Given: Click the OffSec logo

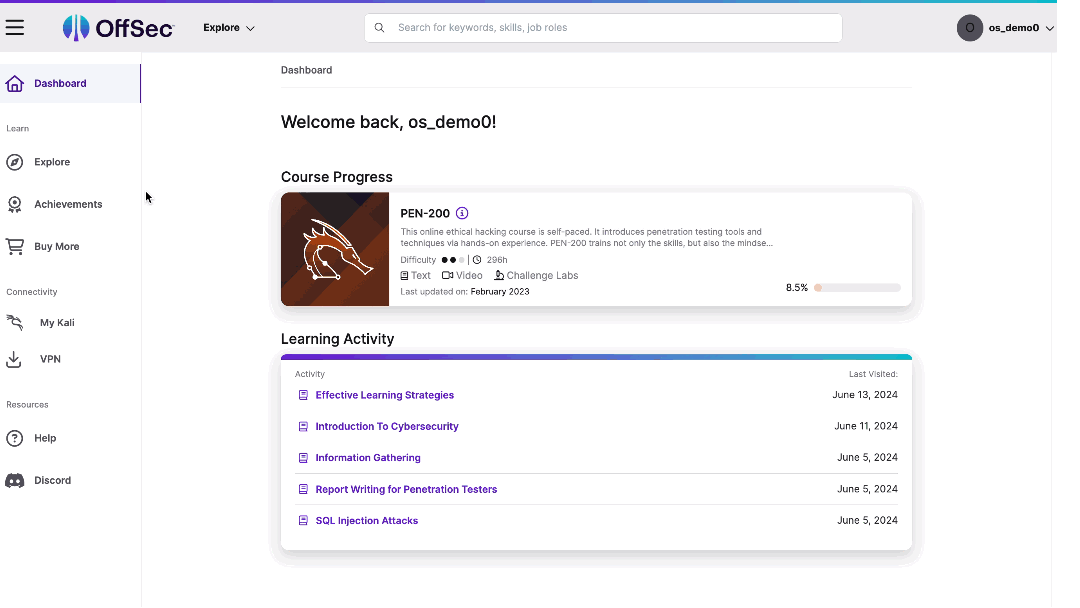Looking at the screenshot, I should point(118,28).
